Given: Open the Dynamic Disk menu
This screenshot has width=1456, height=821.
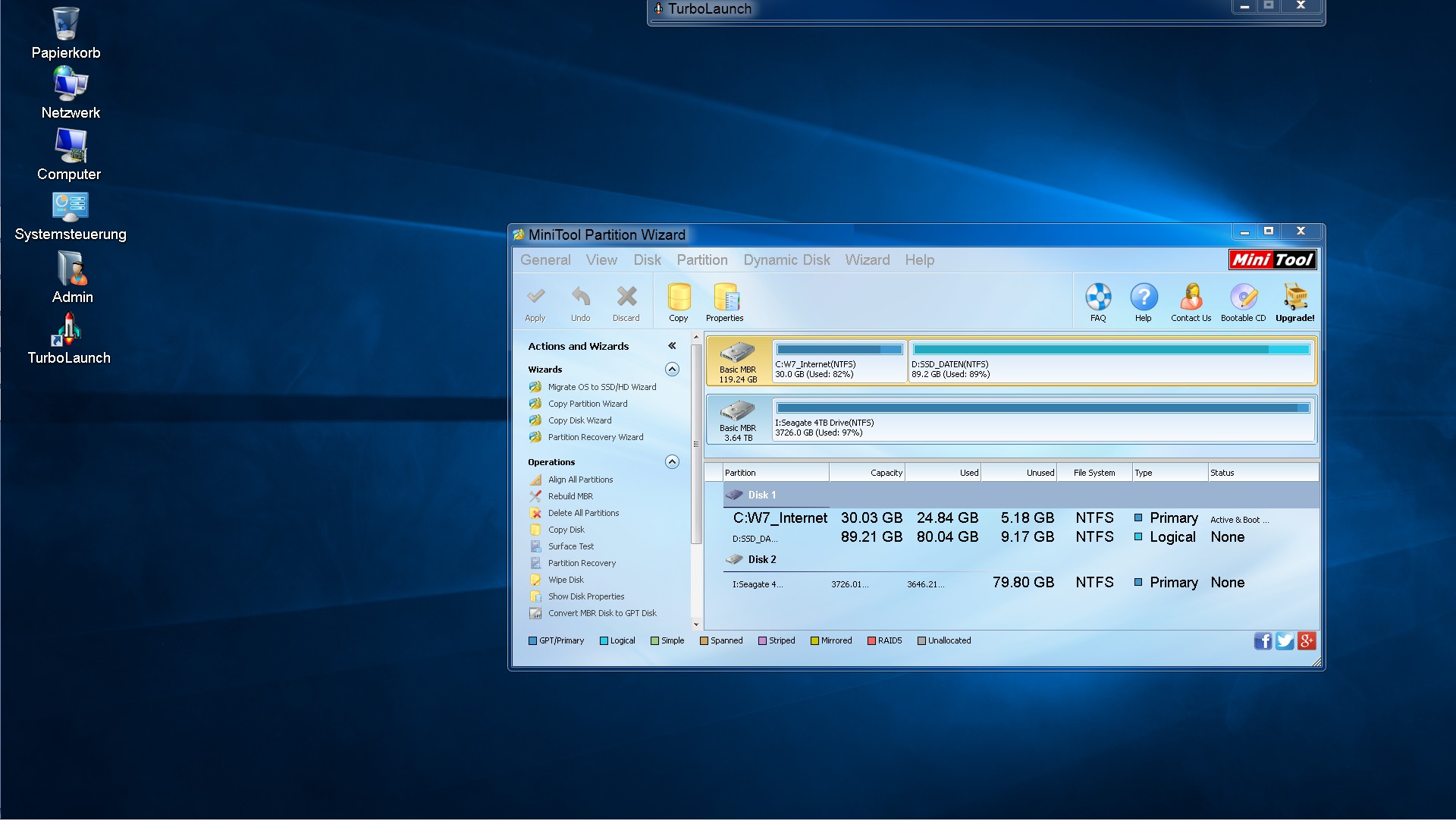Looking at the screenshot, I should pyautogui.click(x=786, y=260).
